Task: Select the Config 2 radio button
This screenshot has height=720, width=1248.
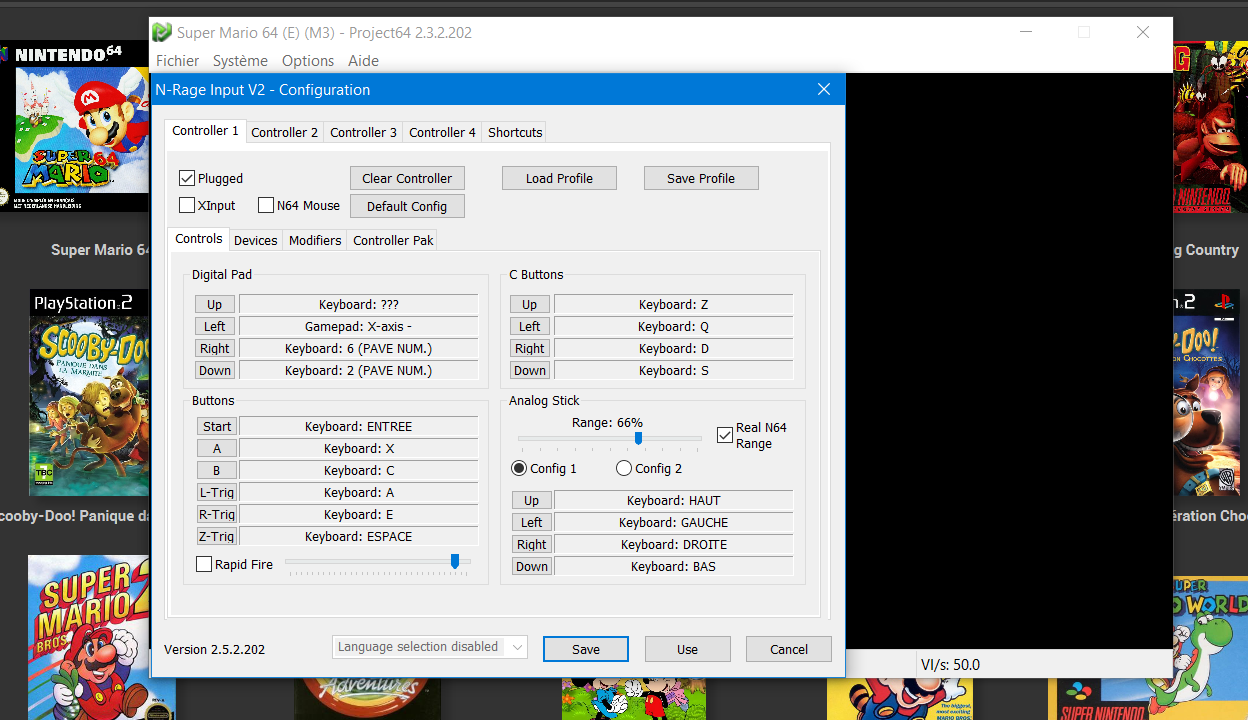Action: (624, 468)
